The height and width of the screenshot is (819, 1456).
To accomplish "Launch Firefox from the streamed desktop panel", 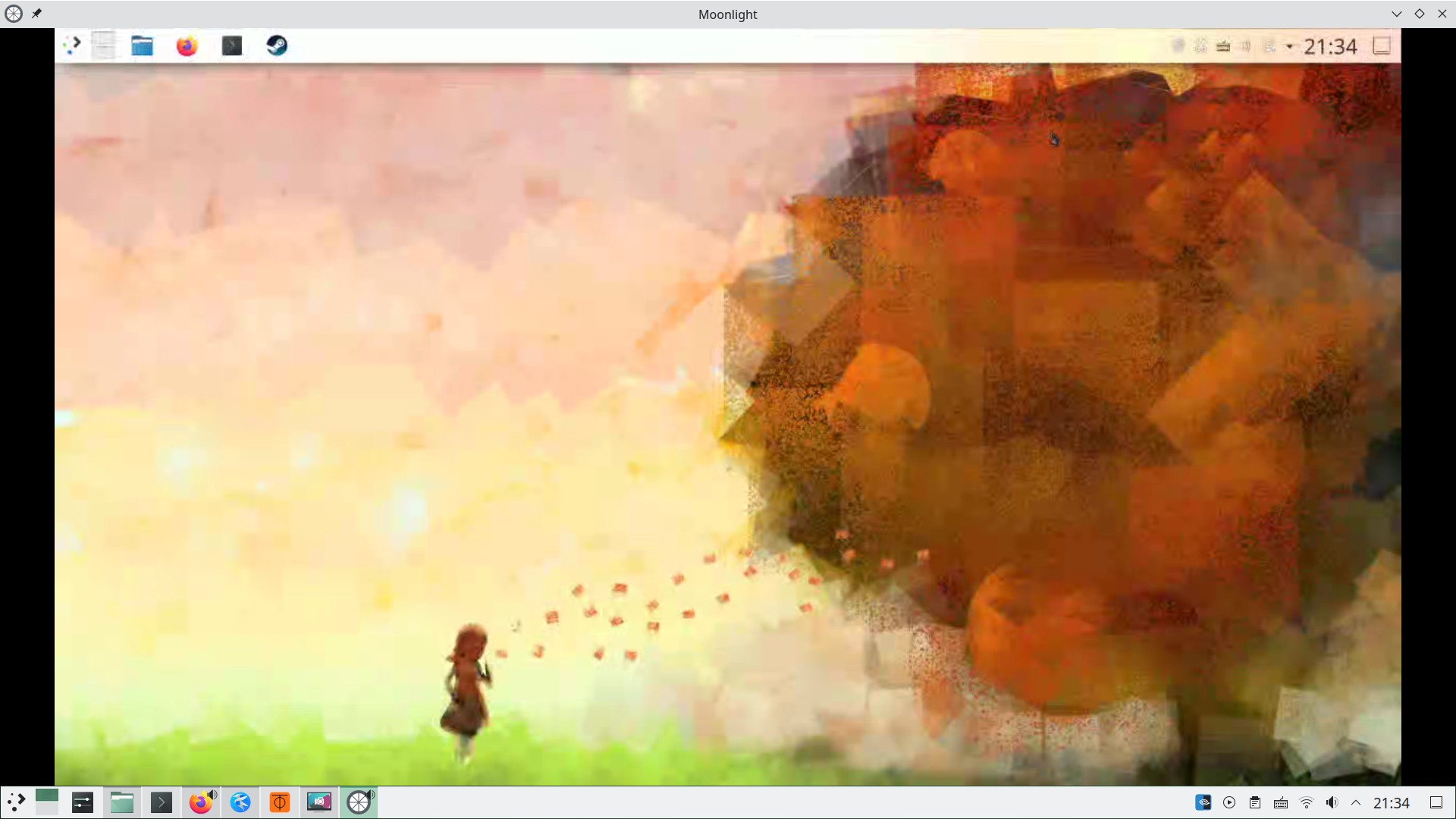I will coord(187,45).
